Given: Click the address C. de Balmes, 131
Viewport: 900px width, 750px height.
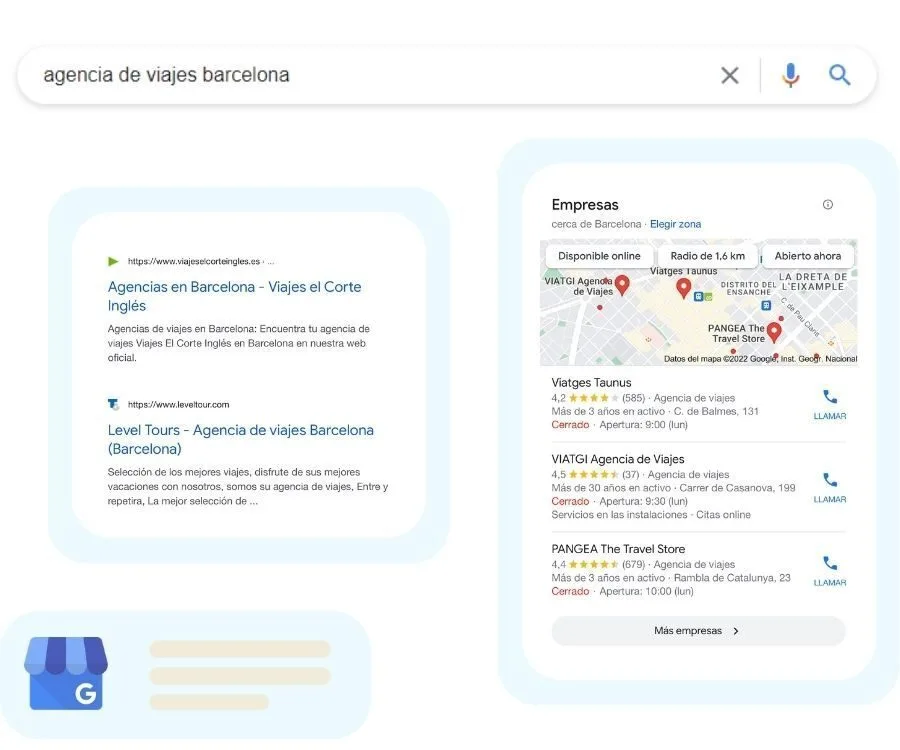Looking at the screenshot, I should [x=716, y=411].
